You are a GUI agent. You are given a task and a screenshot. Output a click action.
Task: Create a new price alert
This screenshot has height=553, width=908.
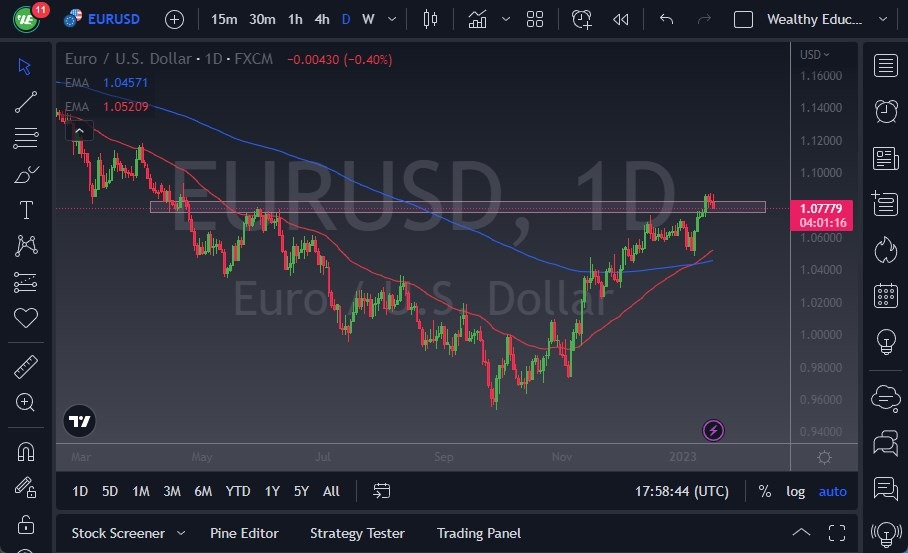tap(582, 19)
